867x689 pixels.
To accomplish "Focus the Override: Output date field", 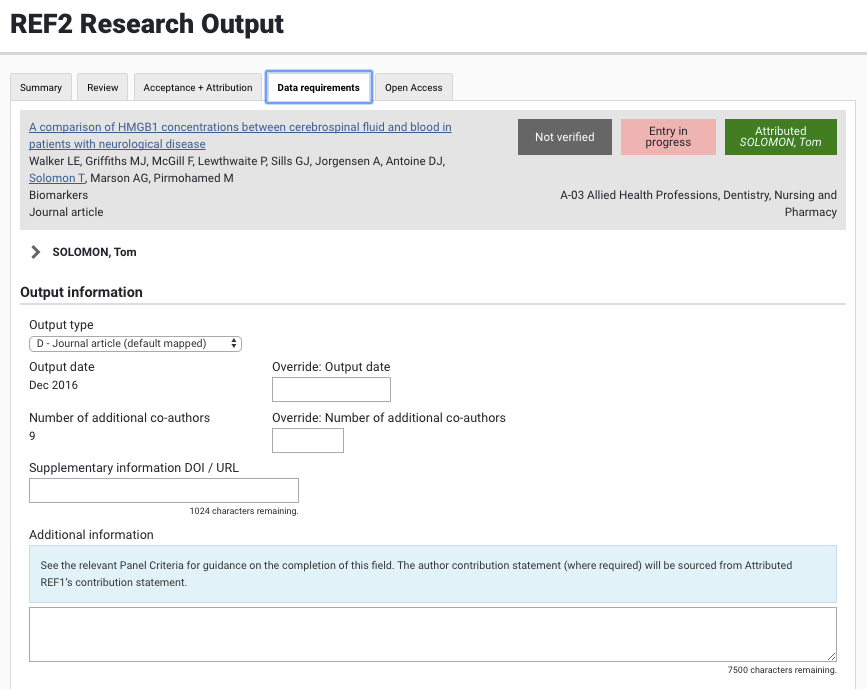I will coord(331,389).
